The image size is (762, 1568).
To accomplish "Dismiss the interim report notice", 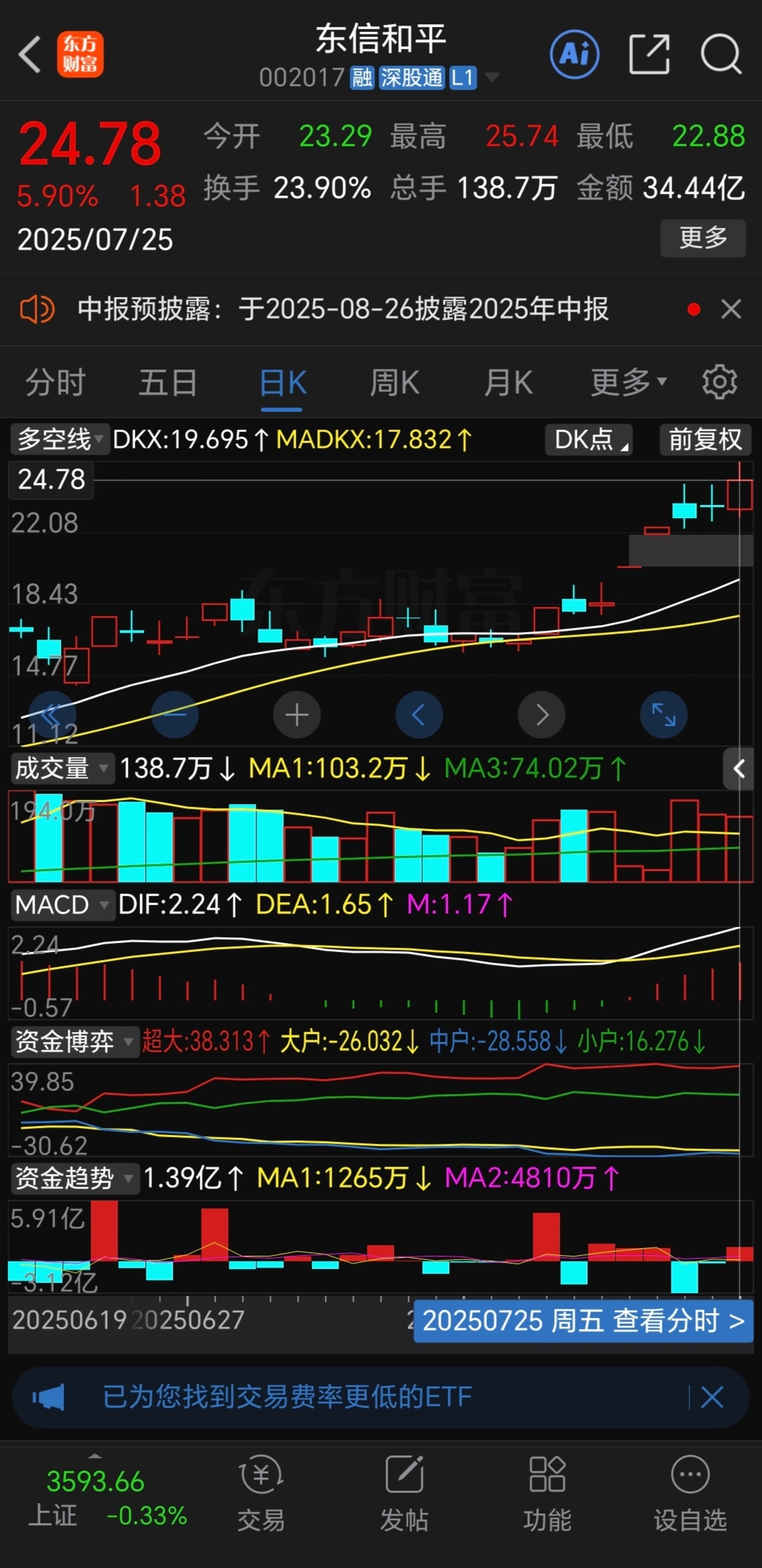I will [731, 309].
